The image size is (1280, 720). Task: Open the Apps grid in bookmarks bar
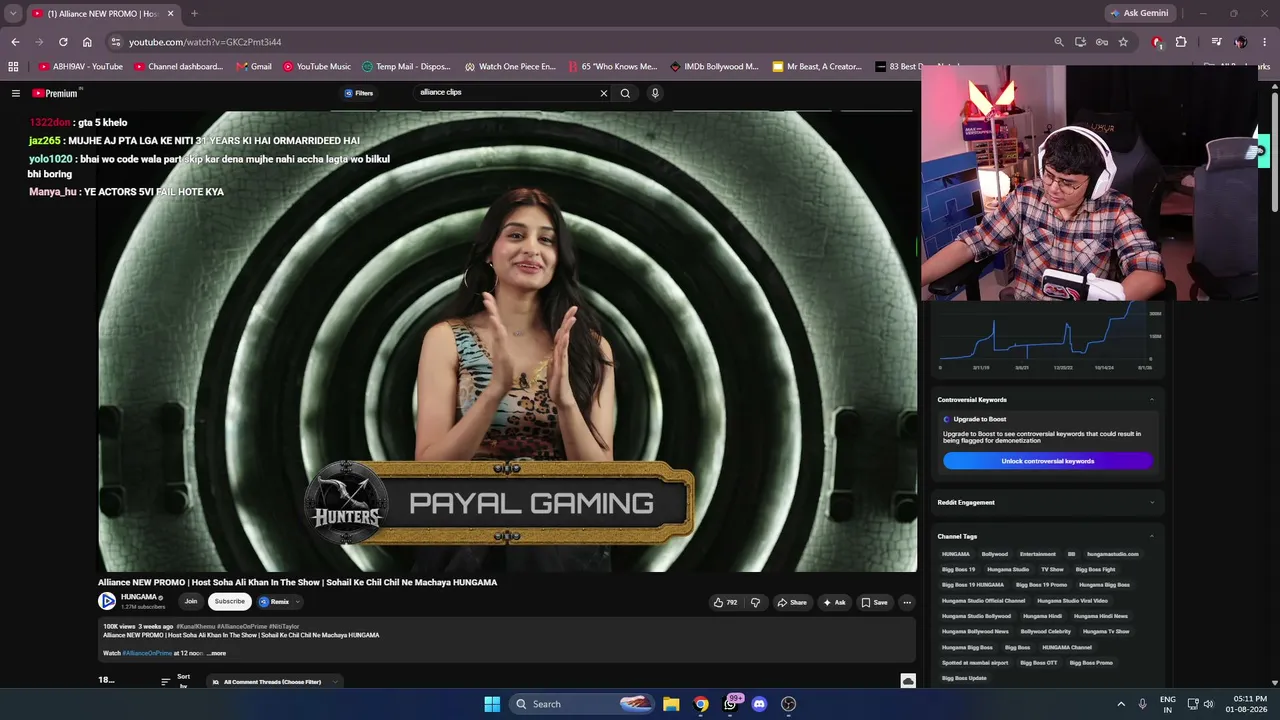[13, 67]
